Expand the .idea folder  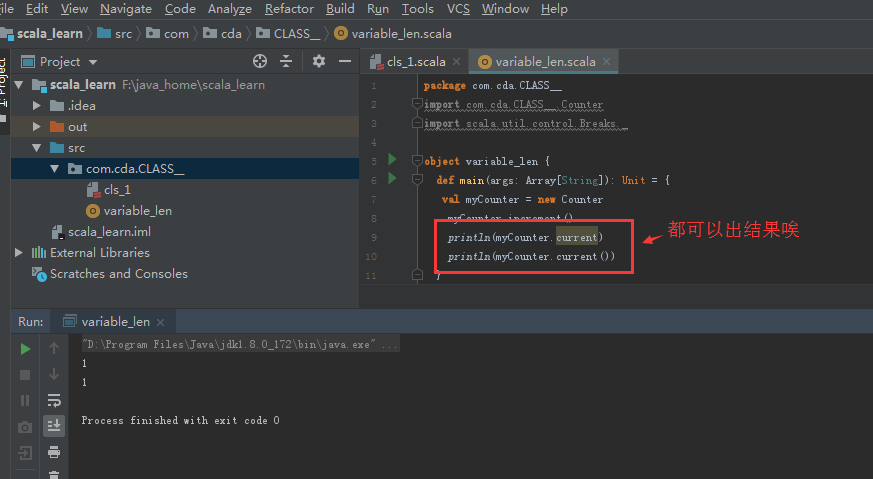tap(37, 106)
